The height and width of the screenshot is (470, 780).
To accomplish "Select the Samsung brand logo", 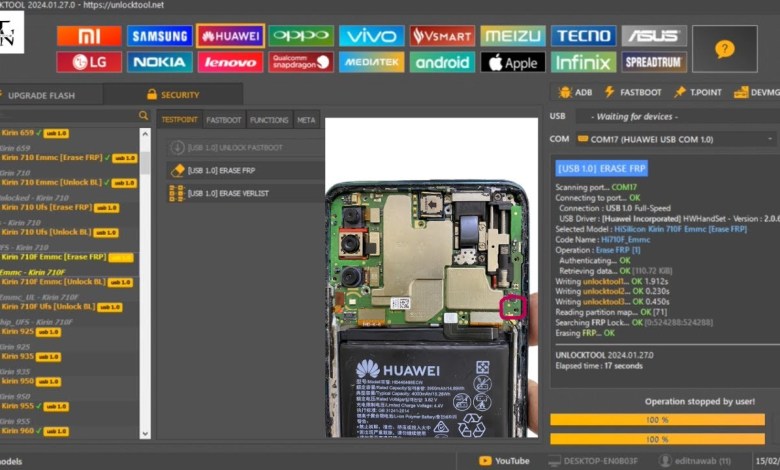I will pyautogui.click(x=159, y=36).
